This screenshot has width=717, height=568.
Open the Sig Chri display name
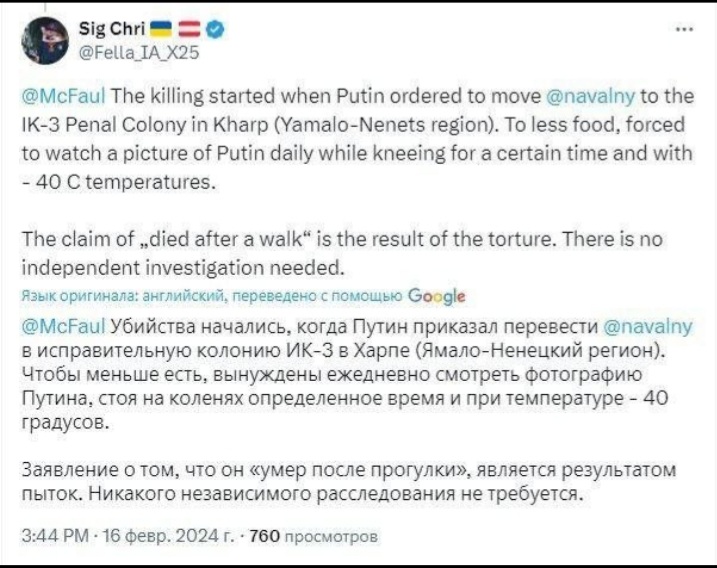pos(112,29)
